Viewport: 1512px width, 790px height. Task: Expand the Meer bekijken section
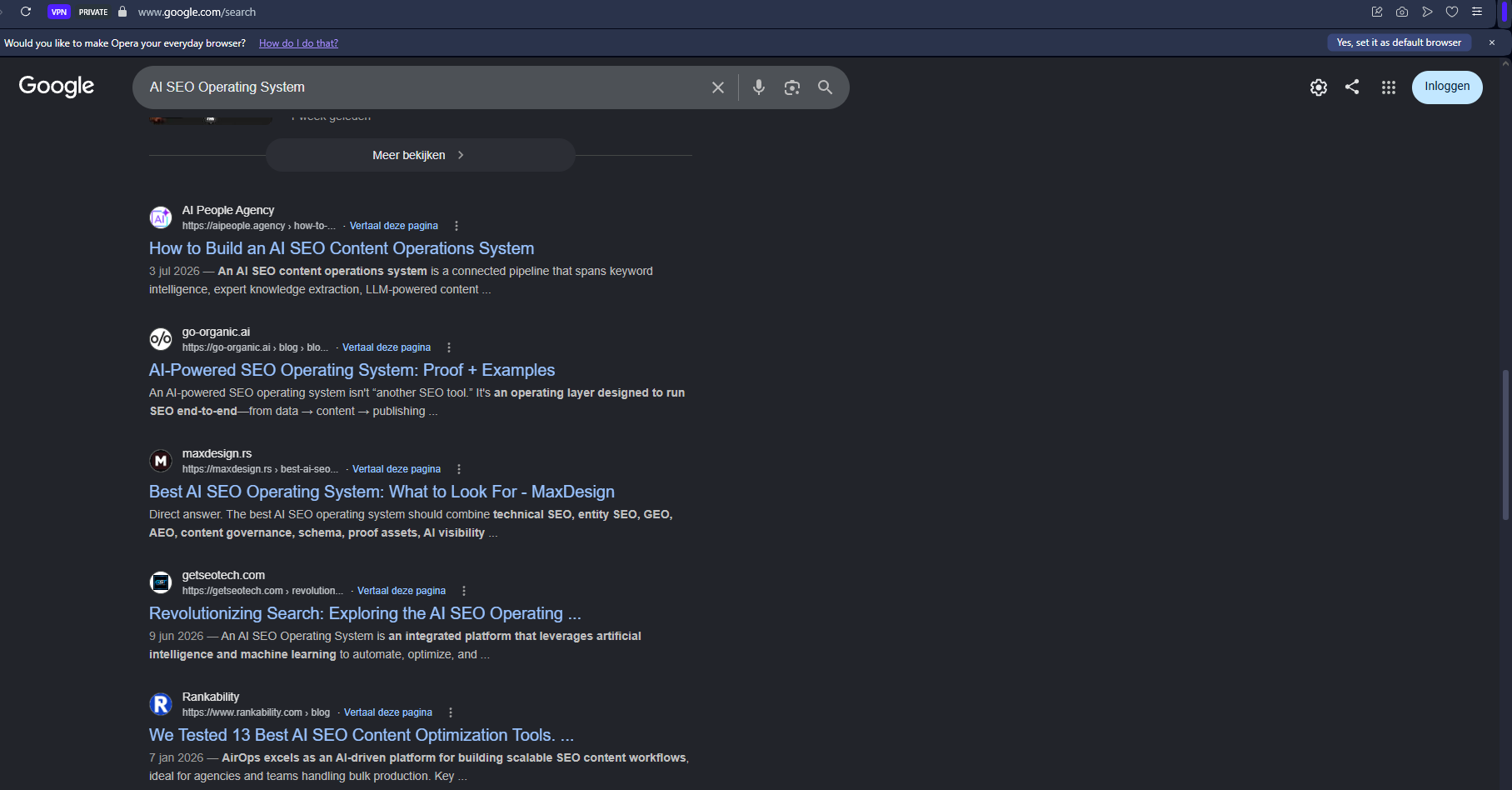pyautogui.click(x=420, y=155)
